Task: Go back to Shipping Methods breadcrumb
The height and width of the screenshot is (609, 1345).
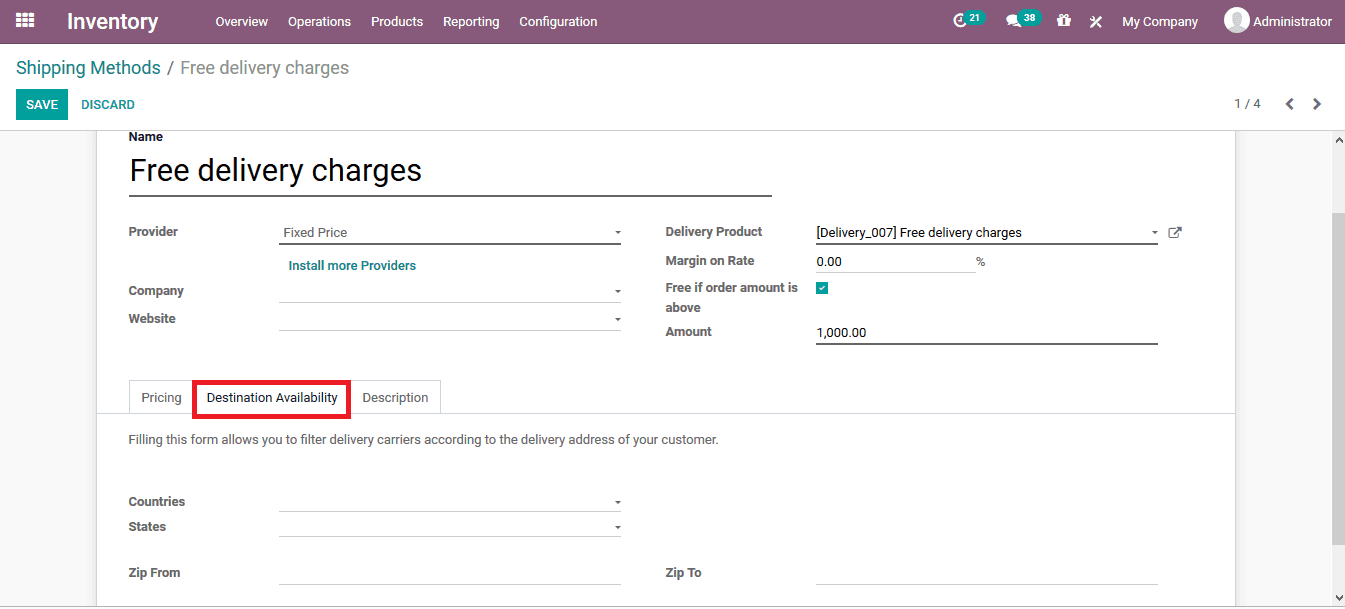Action: click(88, 68)
